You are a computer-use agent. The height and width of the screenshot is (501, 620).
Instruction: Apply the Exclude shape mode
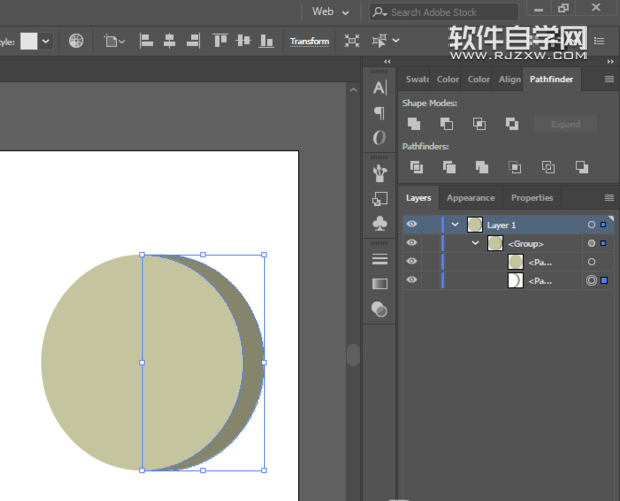click(x=512, y=124)
